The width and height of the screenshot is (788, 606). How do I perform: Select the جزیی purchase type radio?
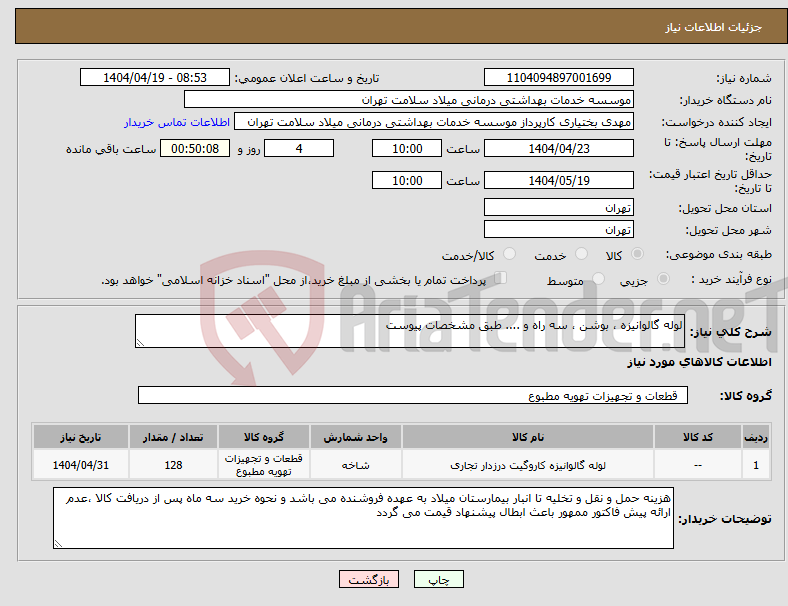click(663, 278)
